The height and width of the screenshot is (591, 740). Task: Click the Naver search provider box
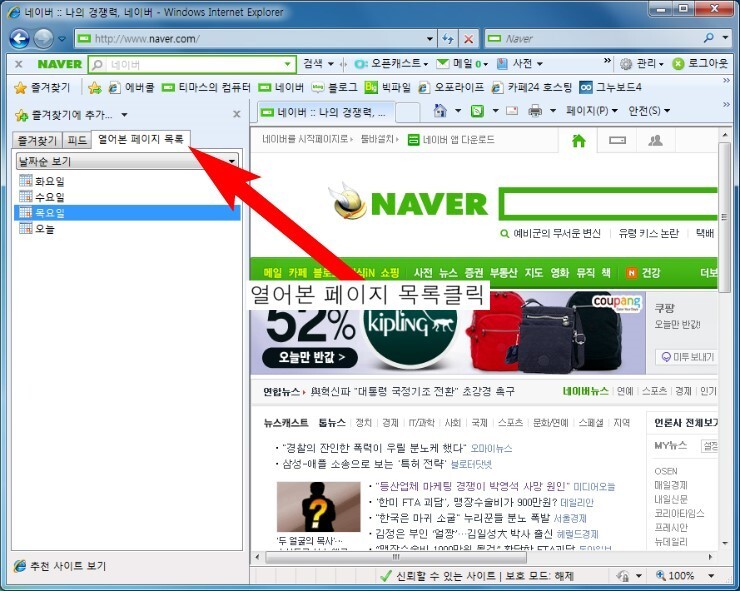[593, 39]
